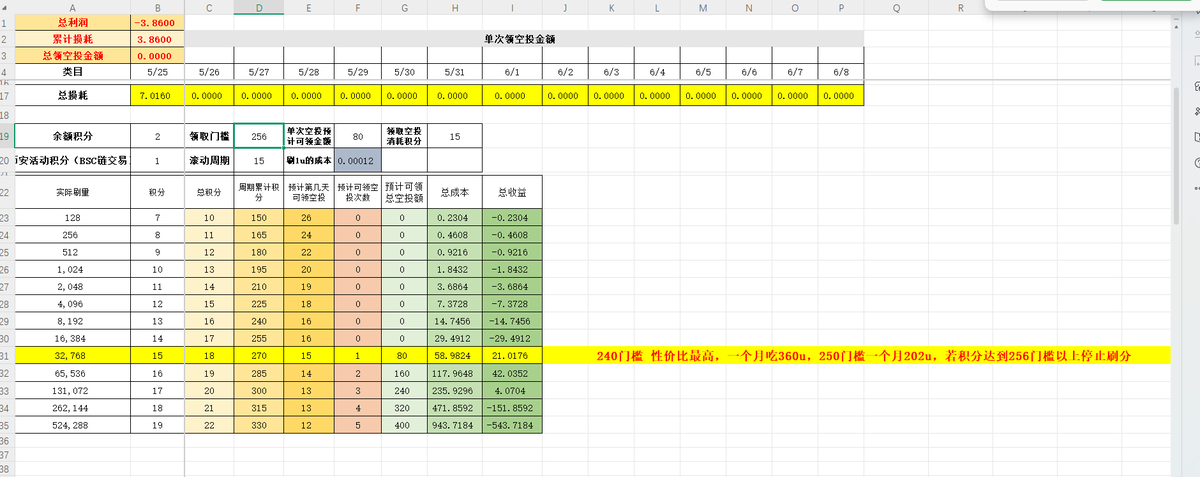Image resolution: width=1200 pixels, height=477 pixels.
Task: Click the 5/31 date cell
Action: pos(455,72)
